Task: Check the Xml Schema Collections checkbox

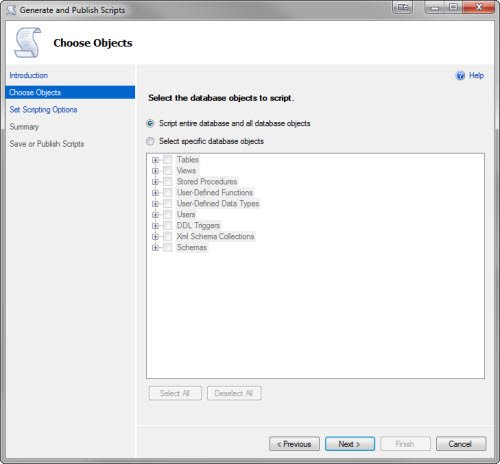Action: [x=168, y=236]
